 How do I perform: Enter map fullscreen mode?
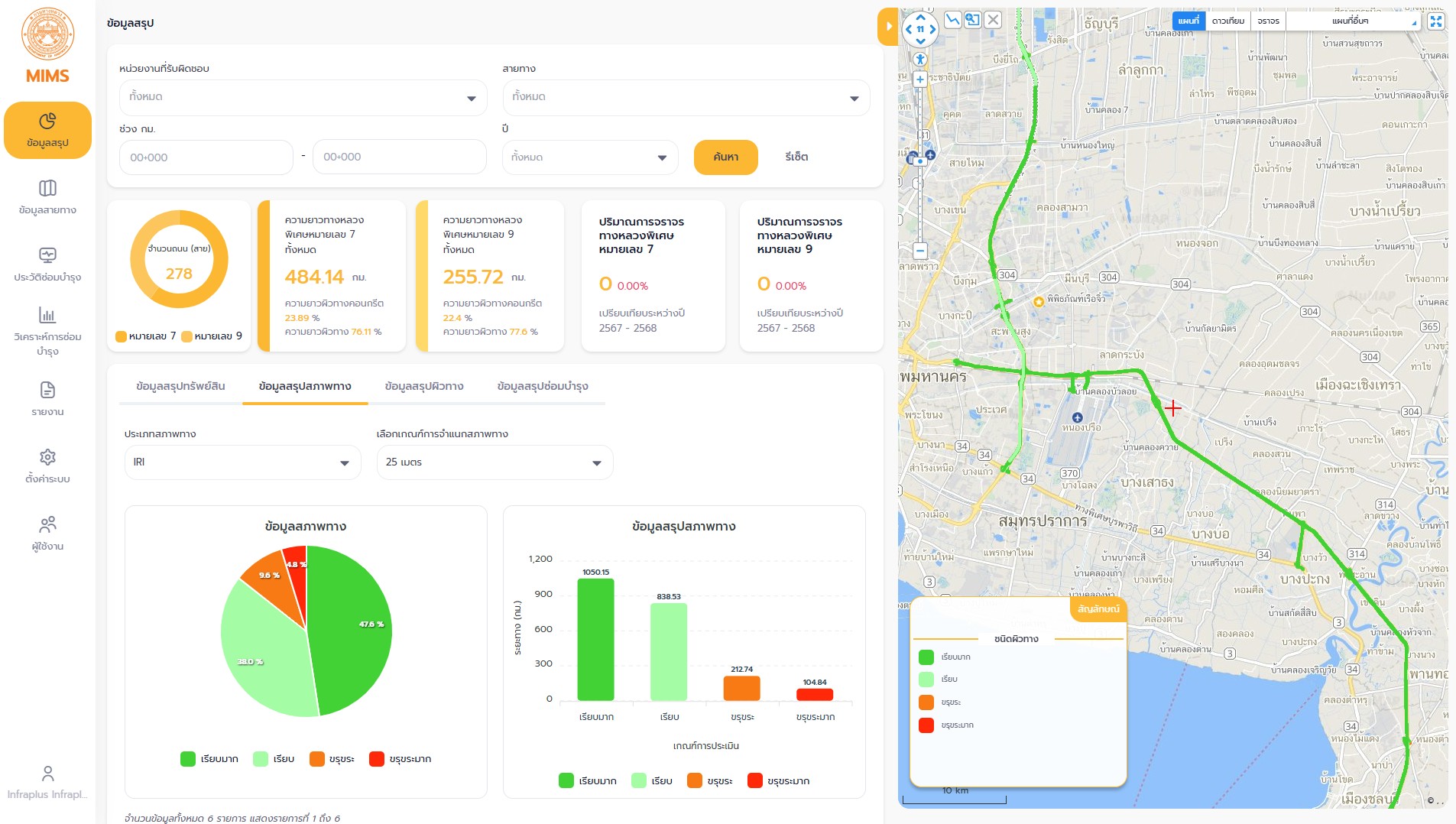pos(1436,21)
